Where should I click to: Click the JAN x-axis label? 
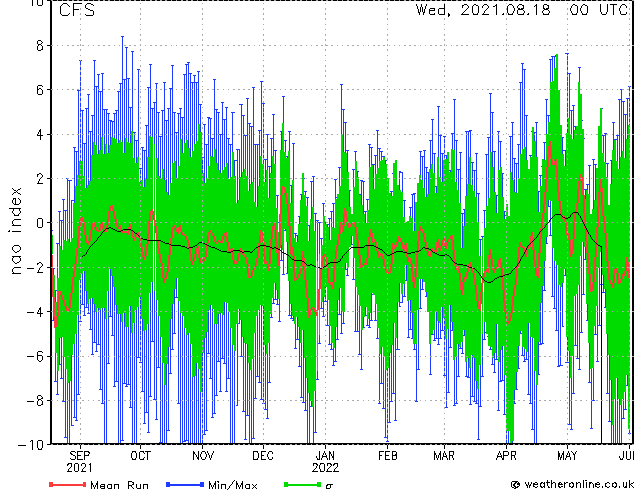pyautogui.click(x=325, y=456)
